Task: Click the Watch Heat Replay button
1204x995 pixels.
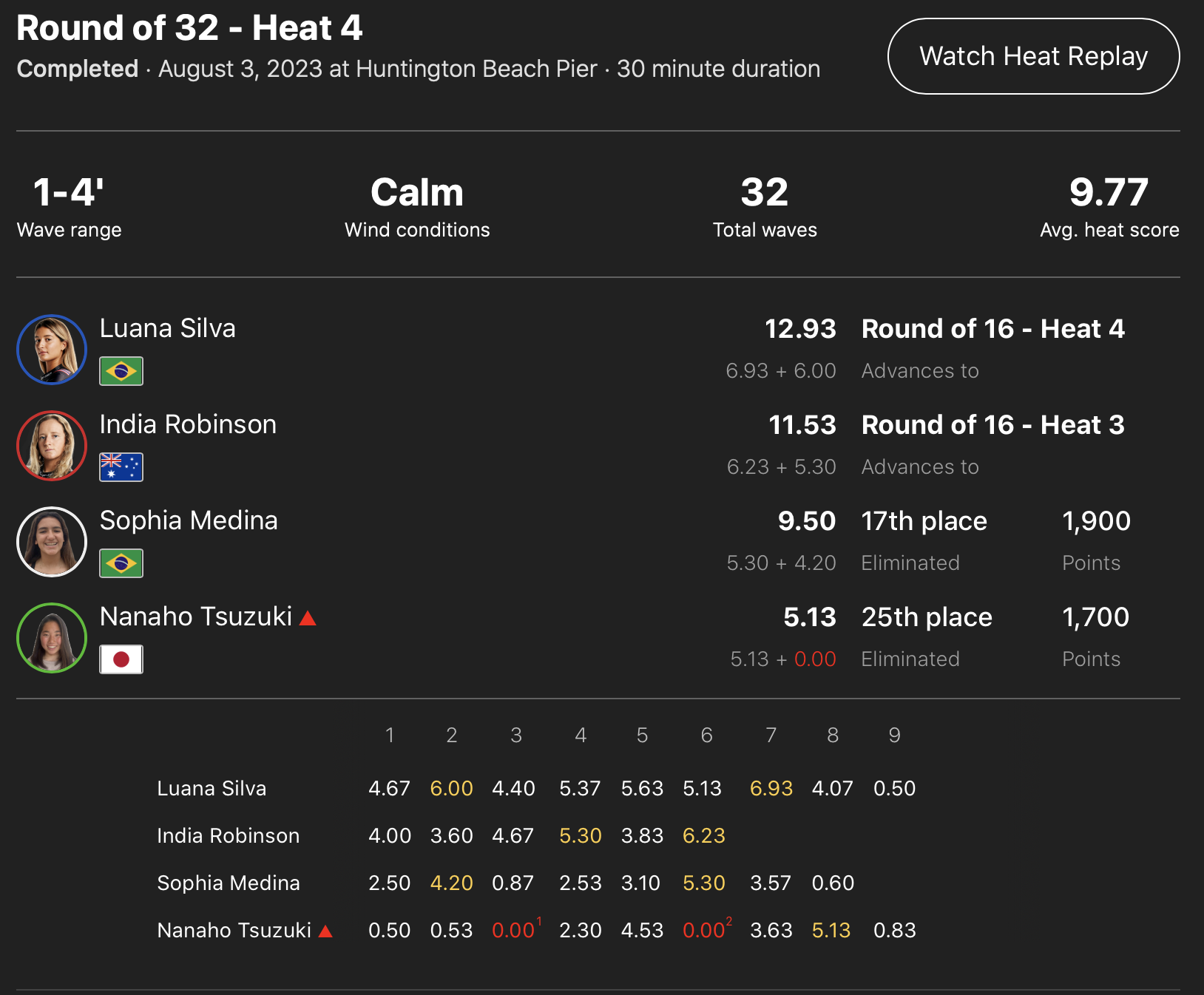Action: click(1033, 56)
